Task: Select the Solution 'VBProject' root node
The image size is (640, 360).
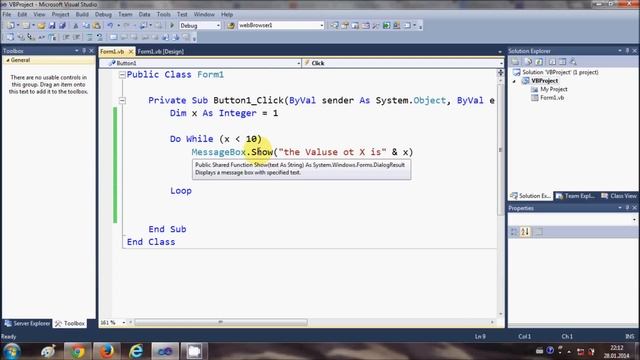Action: (560, 72)
